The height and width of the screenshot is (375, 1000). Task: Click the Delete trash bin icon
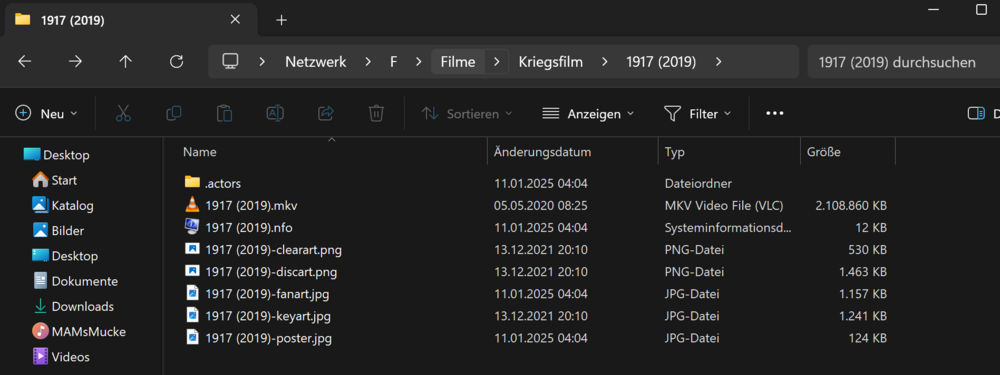click(376, 114)
